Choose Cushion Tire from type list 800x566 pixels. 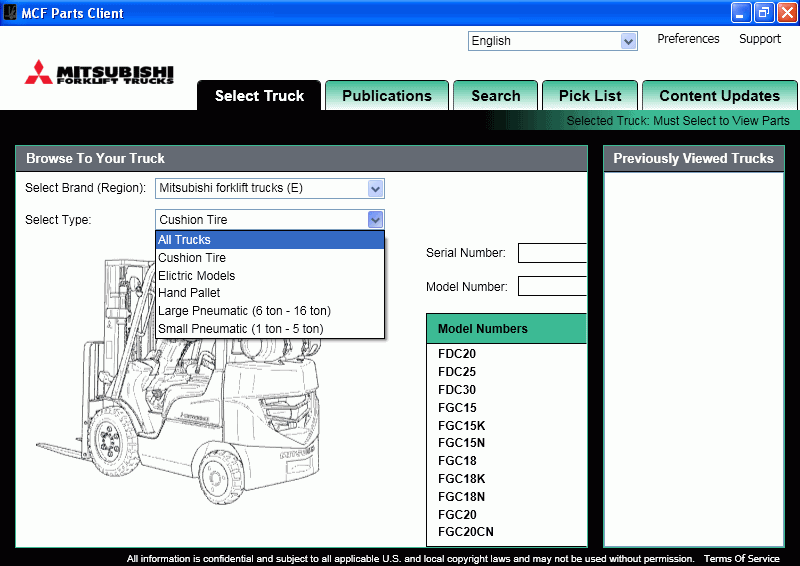[x=270, y=258]
